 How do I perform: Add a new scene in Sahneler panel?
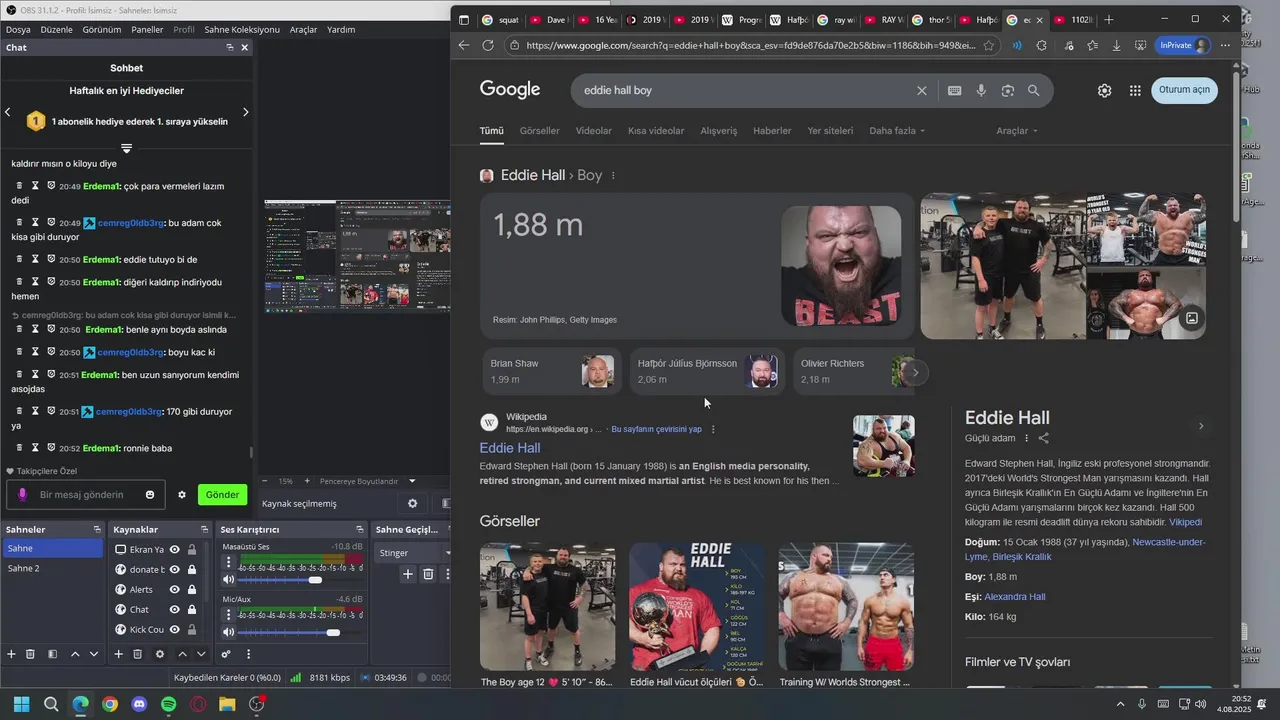coord(12,654)
